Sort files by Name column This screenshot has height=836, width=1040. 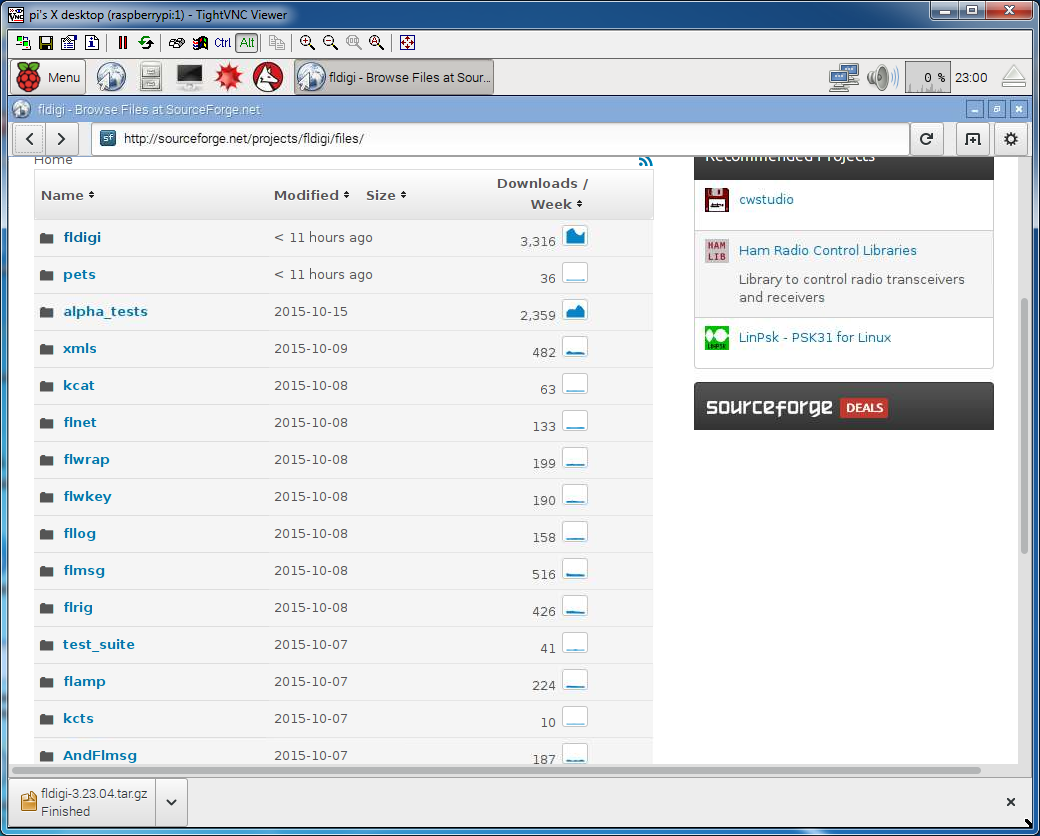point(67,195)
